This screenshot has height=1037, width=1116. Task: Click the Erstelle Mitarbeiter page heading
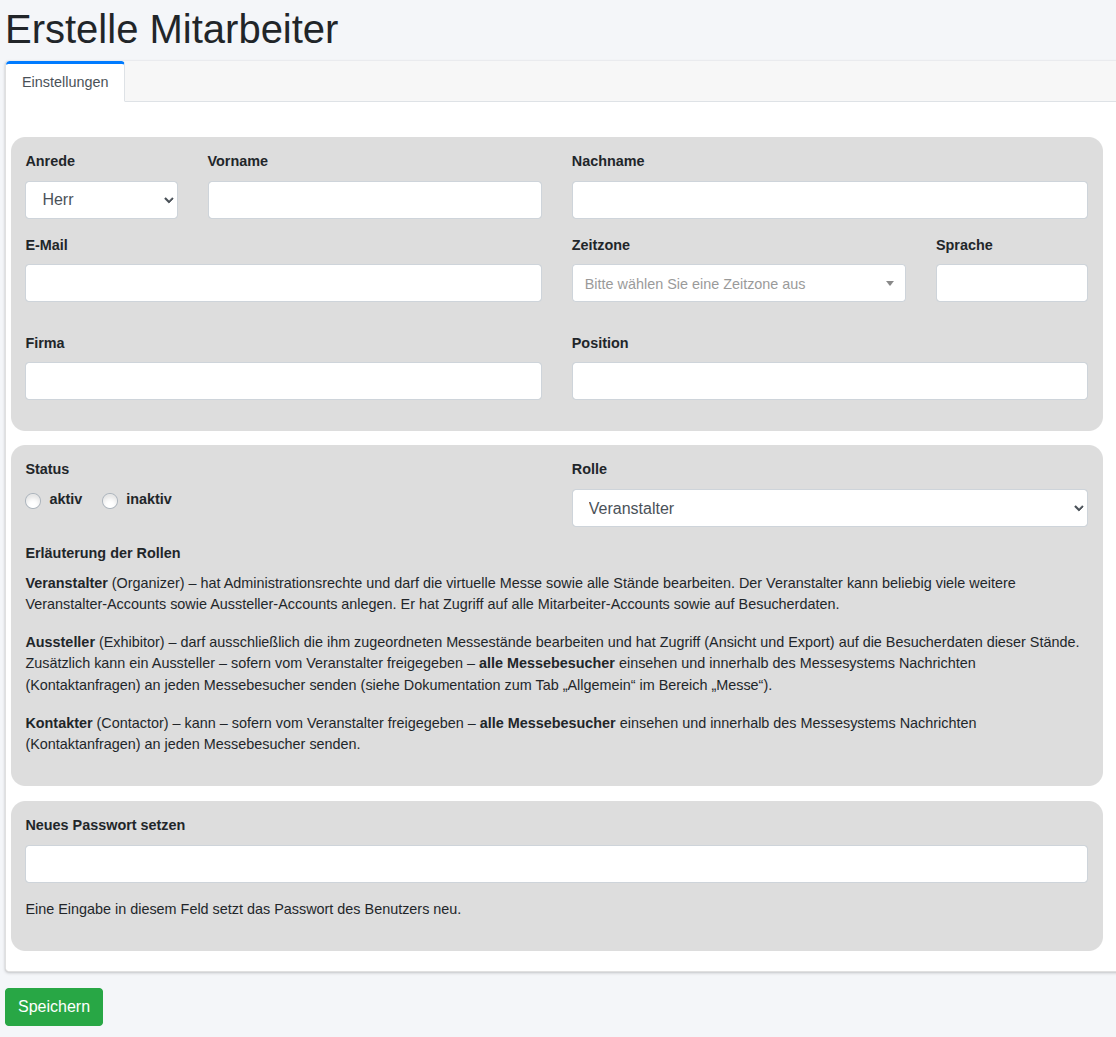tap(172, 30)
